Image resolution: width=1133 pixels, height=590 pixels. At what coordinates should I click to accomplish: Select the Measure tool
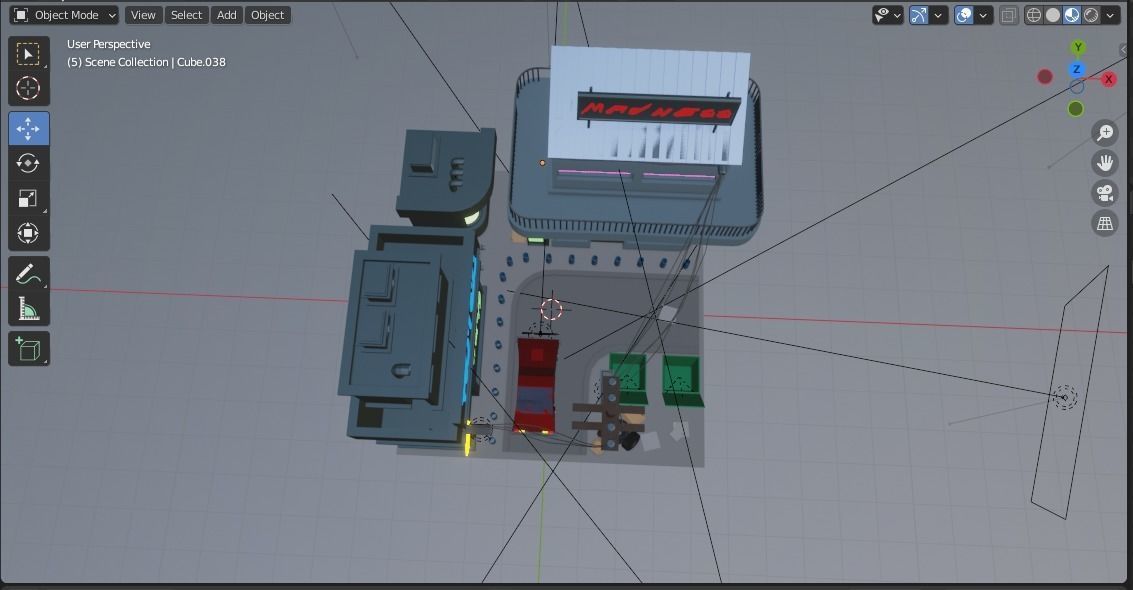point(28,306)
